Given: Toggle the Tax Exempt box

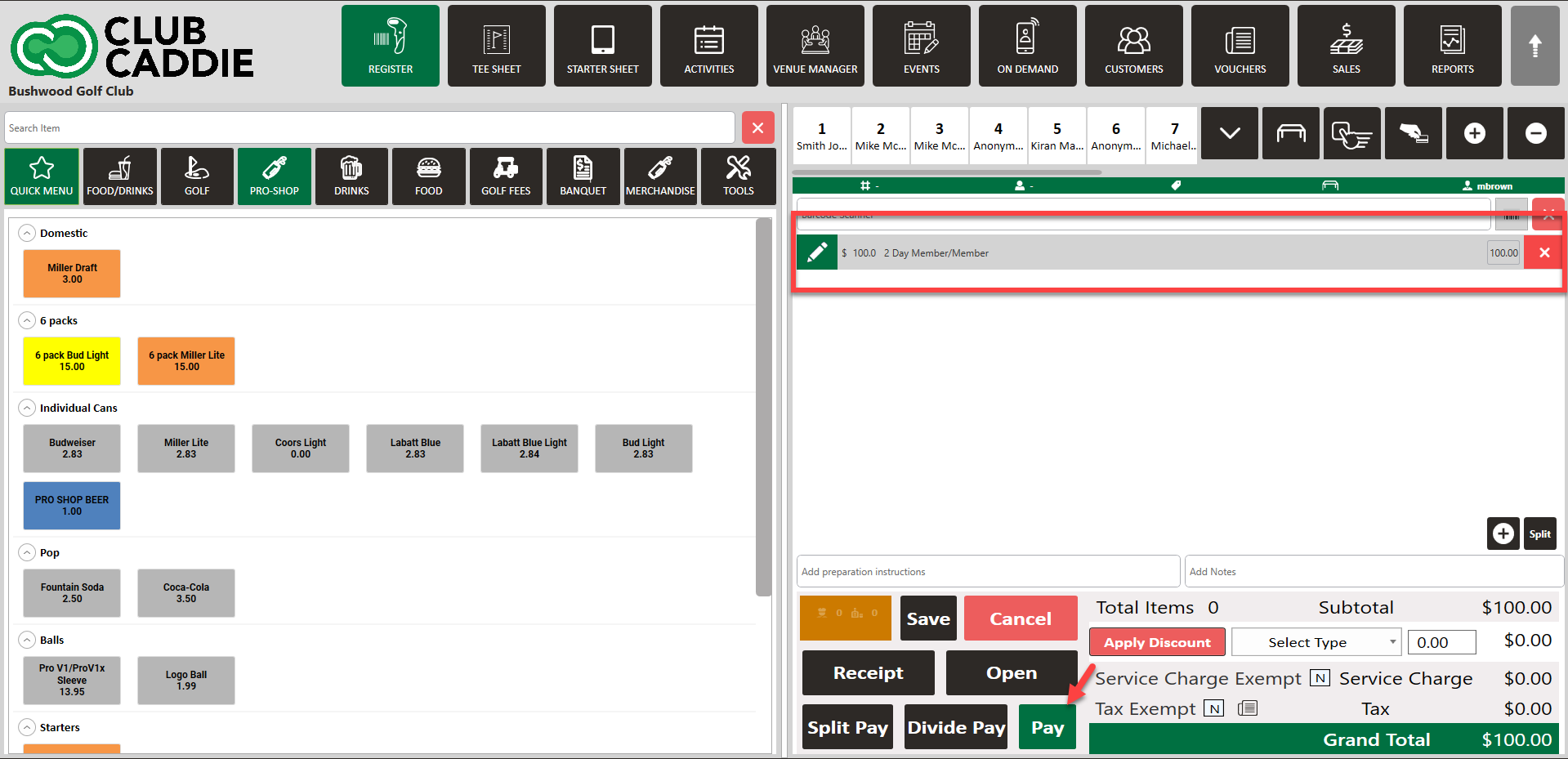Looking at the screenshot, I should [1215, 708].
